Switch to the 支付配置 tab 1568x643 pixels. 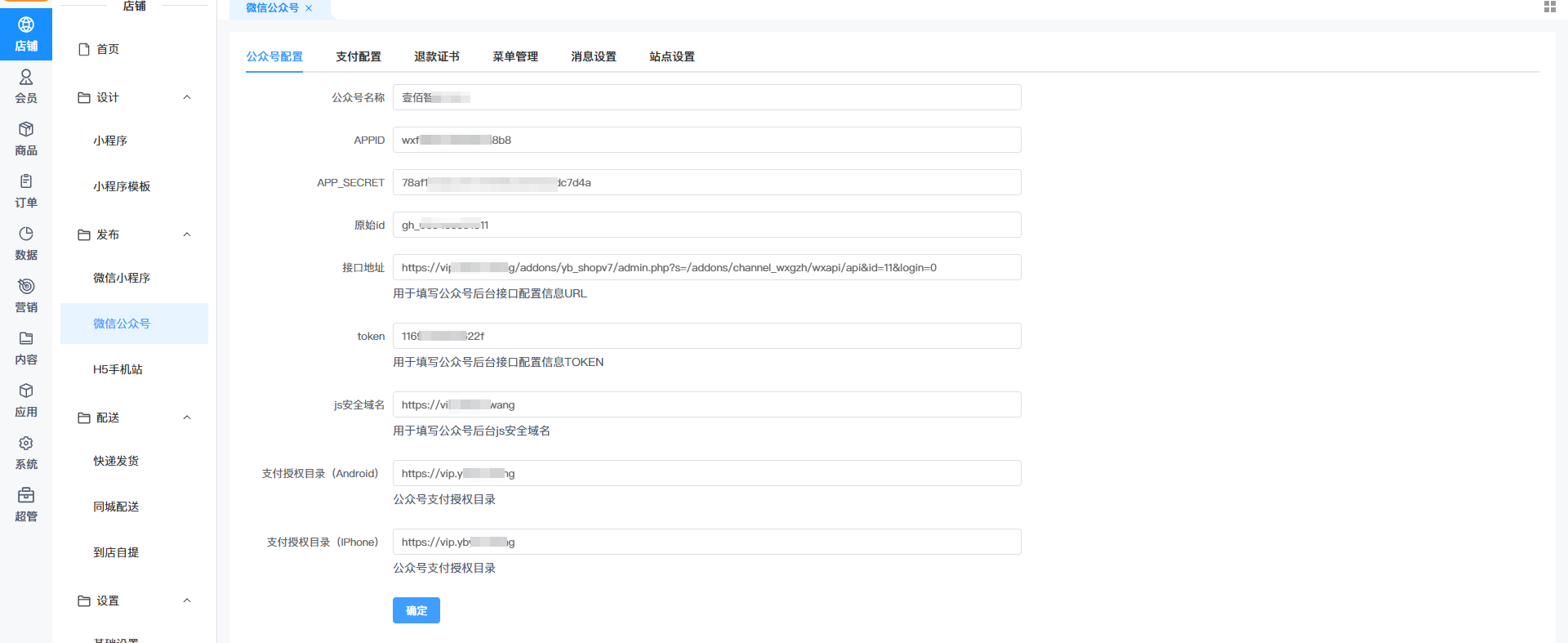tap(359, 56)
